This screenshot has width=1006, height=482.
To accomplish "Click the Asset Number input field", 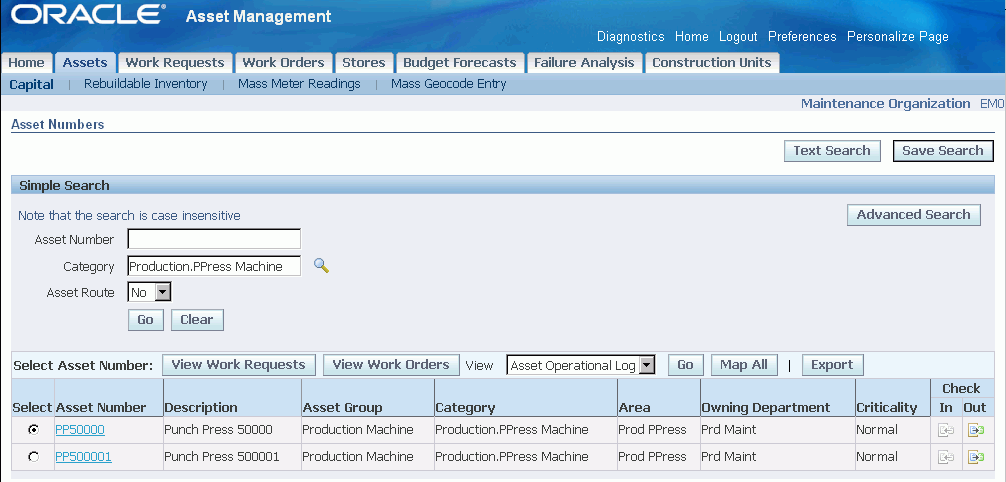I will tap(214, 239).
